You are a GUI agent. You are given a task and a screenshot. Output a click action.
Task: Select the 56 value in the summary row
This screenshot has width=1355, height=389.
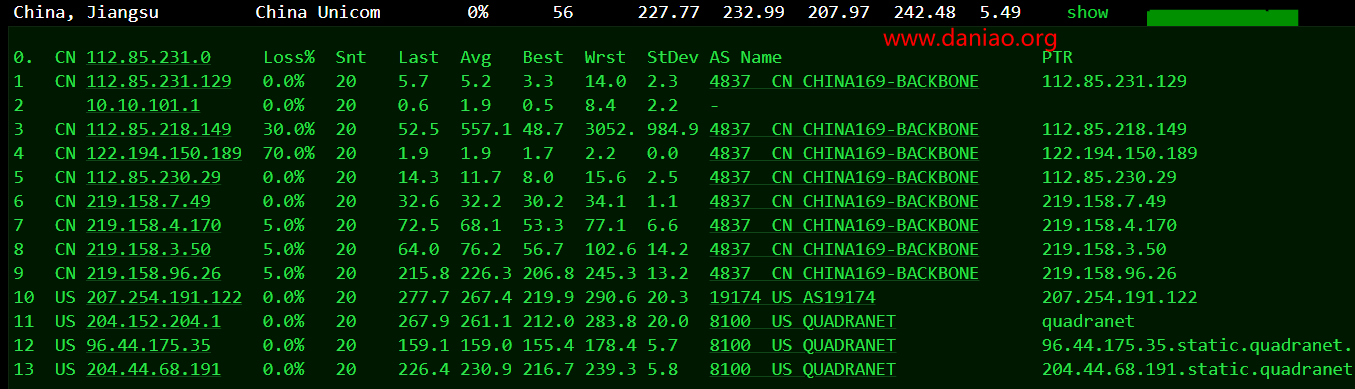tap(563, 13)
